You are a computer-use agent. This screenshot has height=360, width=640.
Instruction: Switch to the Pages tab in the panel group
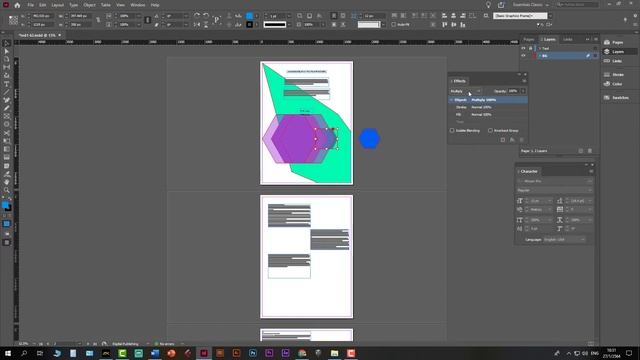click(529, 40)
